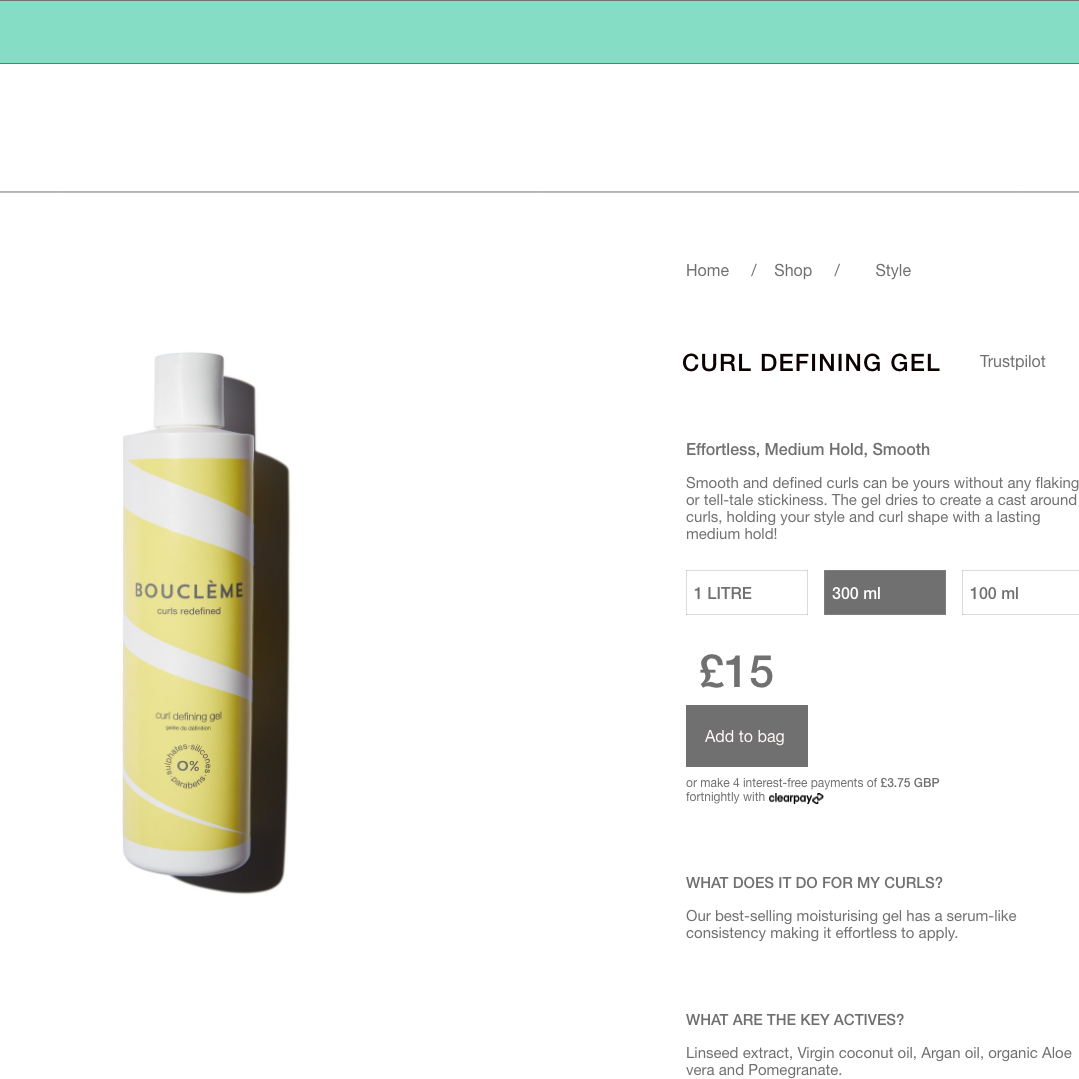Screen dimensions: 1079x1079
Task: Open the Style category breadcrumb
Action: tap(893, 270)
